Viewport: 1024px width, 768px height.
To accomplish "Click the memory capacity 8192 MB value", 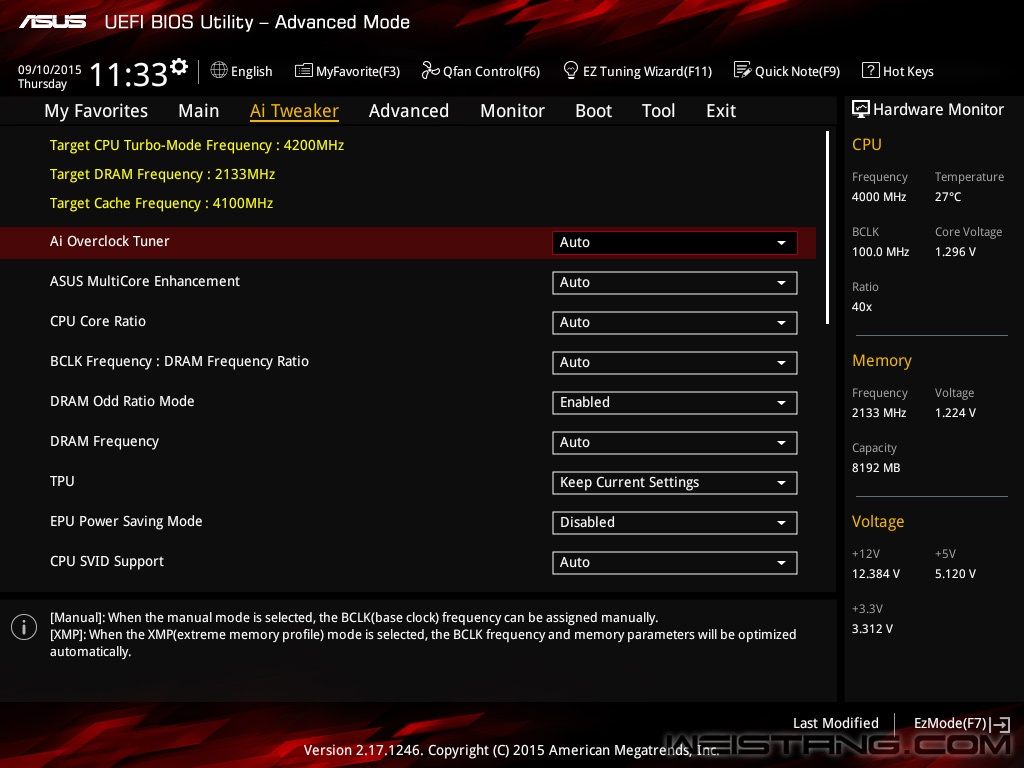I will (x=876, y=468).
